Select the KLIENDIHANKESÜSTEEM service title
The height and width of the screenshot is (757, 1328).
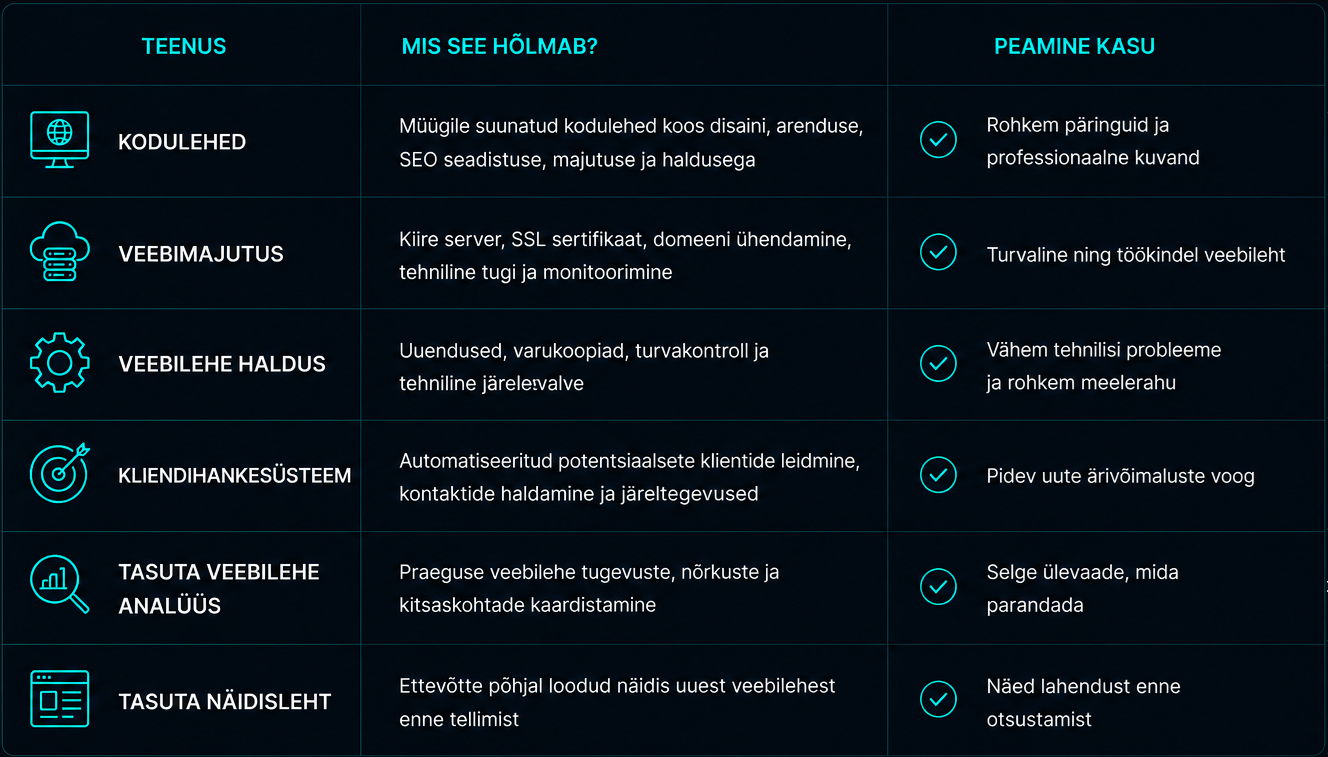(235, 476)
